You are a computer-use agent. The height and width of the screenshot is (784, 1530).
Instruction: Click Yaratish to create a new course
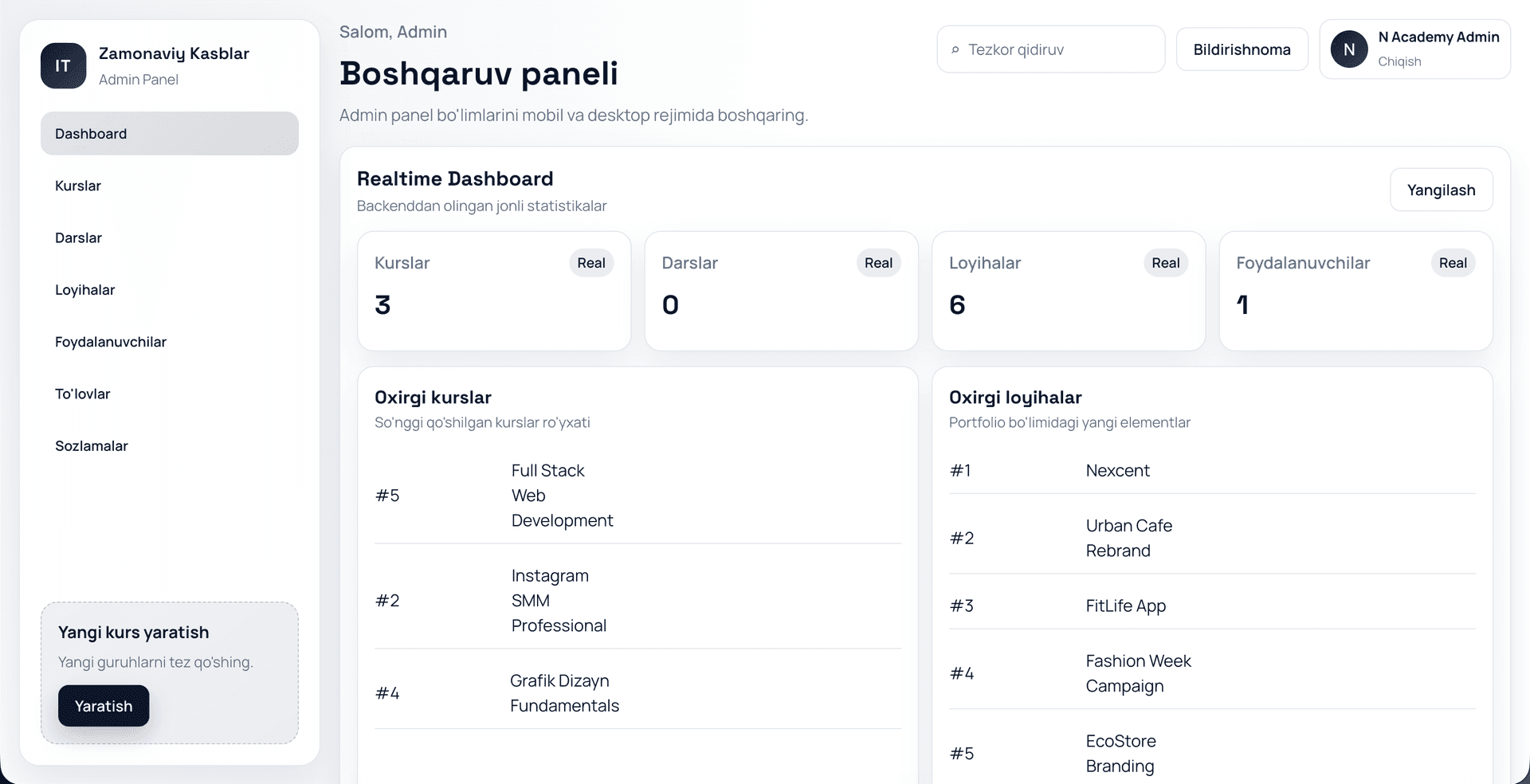pos(103,706)
